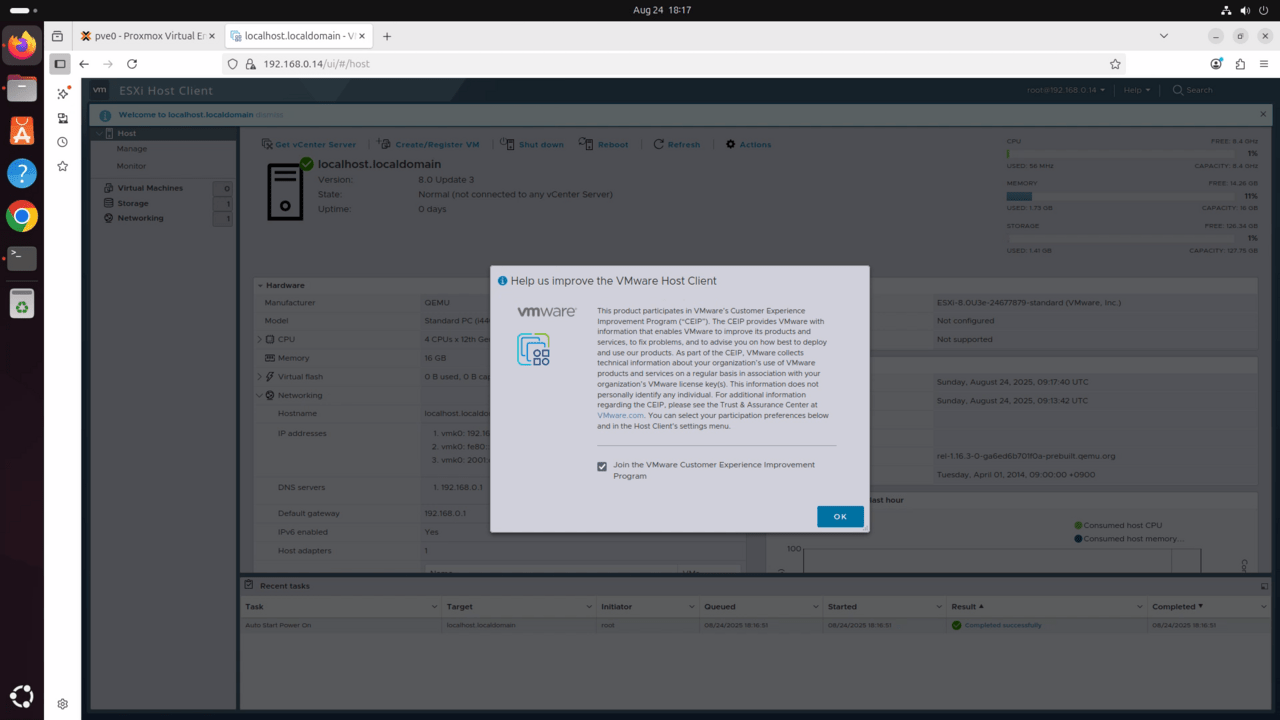This screenshot has width=1280, height=720.
Task: Maximize the Recent tasks panel
Action: click(x=1264, y=585)
